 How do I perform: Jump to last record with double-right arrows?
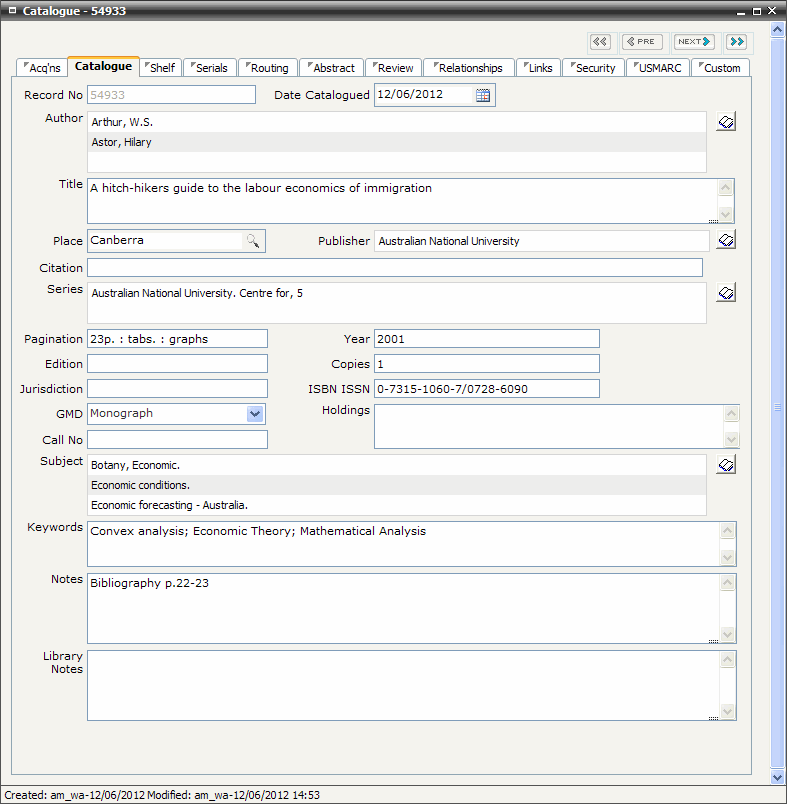click(737, 42)
